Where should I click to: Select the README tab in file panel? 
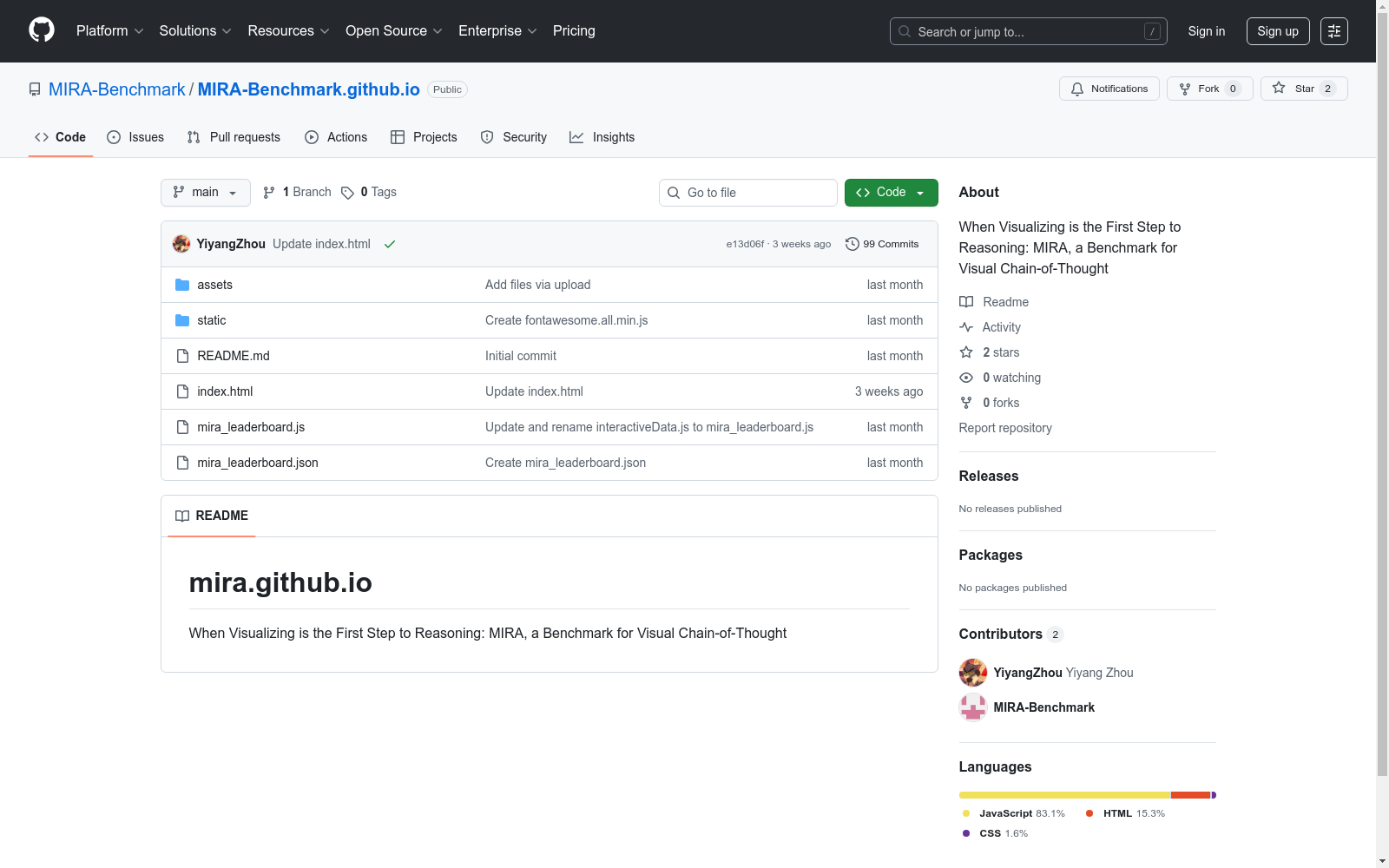click(212, 516)
